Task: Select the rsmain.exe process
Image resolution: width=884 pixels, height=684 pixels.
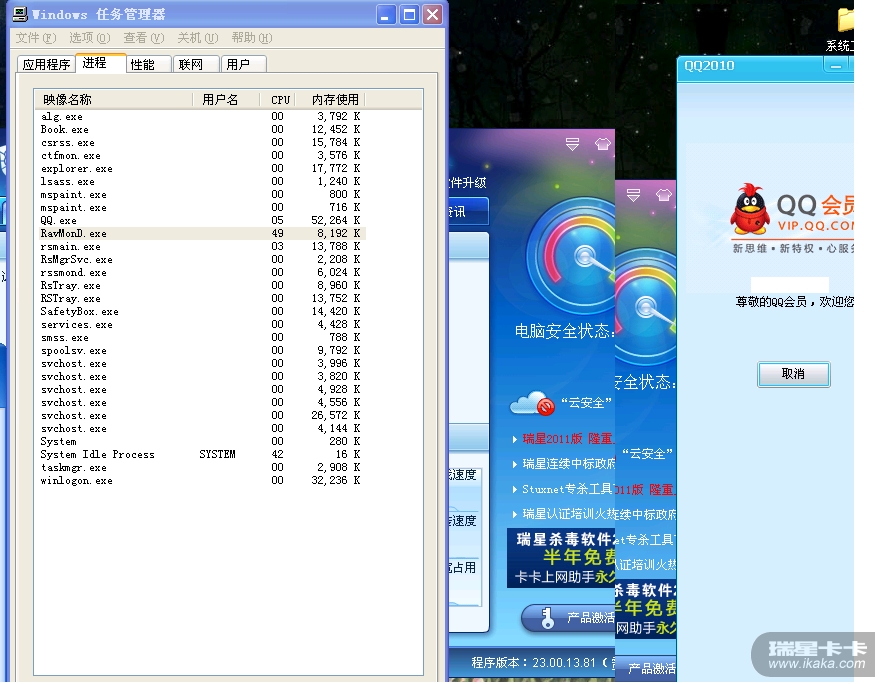Action: tap(201, 246)
